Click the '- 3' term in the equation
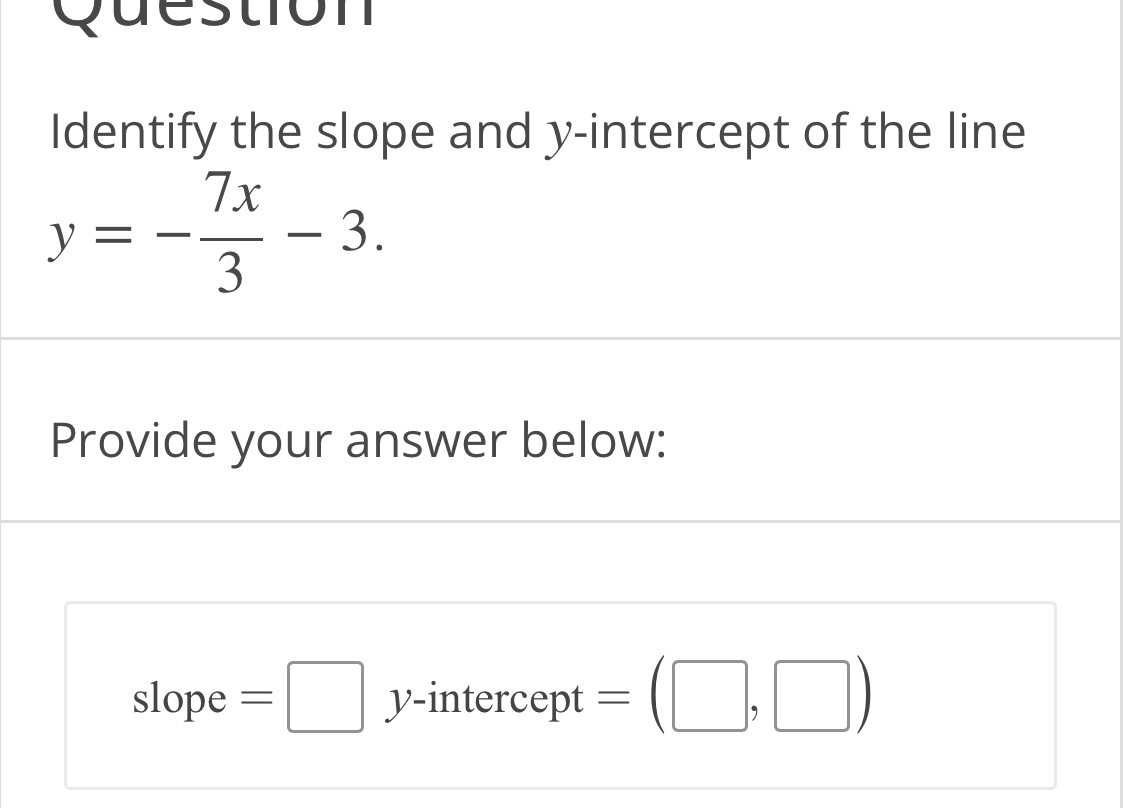The image size is (1123, 808). [330, 233]
